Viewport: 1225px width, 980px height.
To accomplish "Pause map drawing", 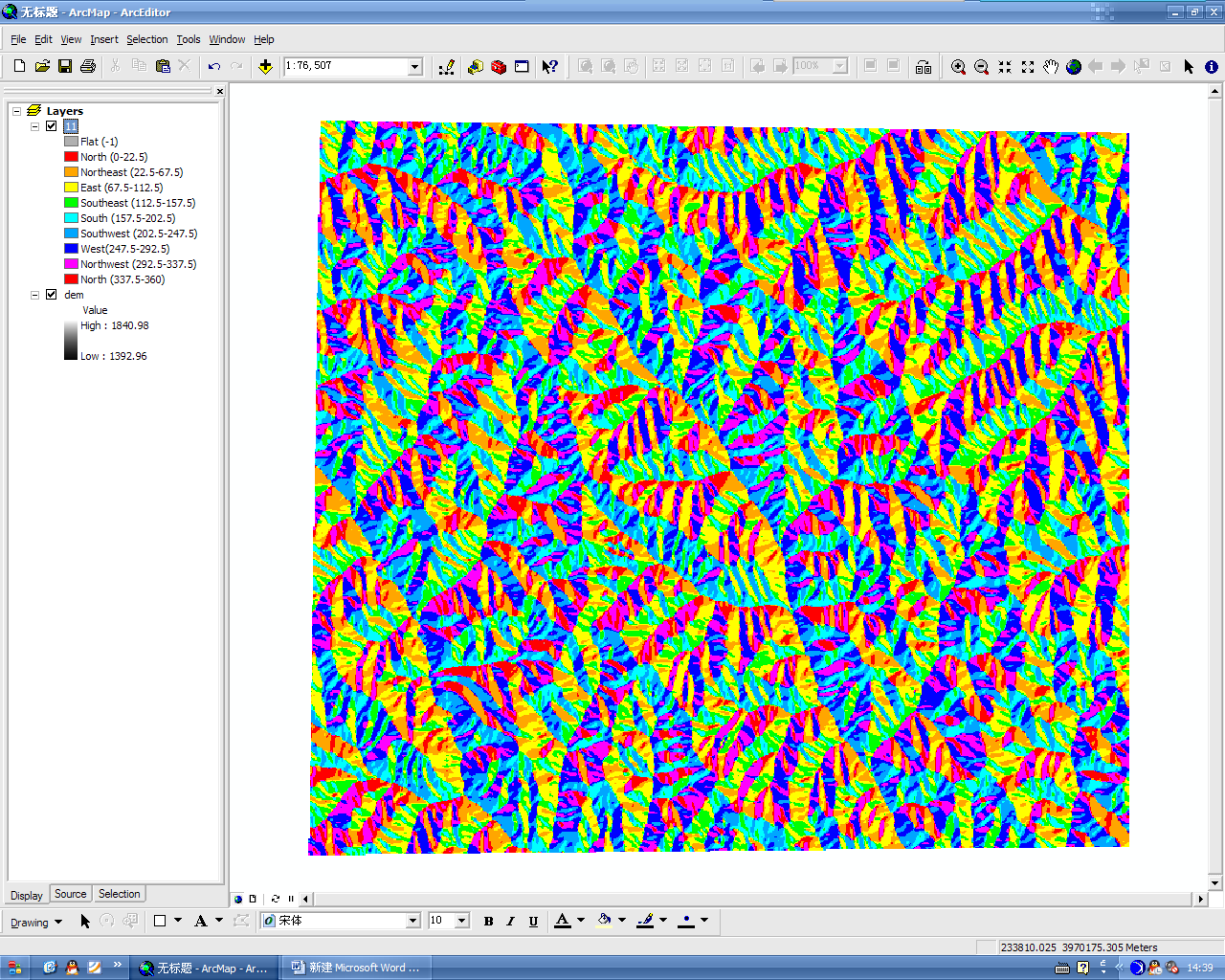I will pos(291,899).
